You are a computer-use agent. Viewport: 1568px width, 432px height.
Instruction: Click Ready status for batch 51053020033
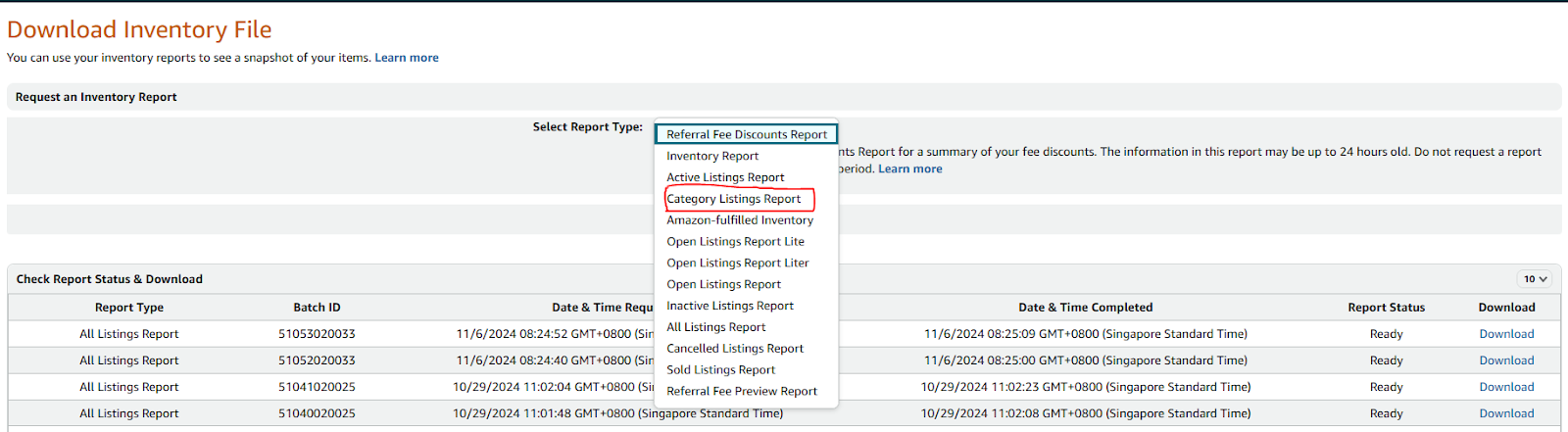pos(1386,334)
